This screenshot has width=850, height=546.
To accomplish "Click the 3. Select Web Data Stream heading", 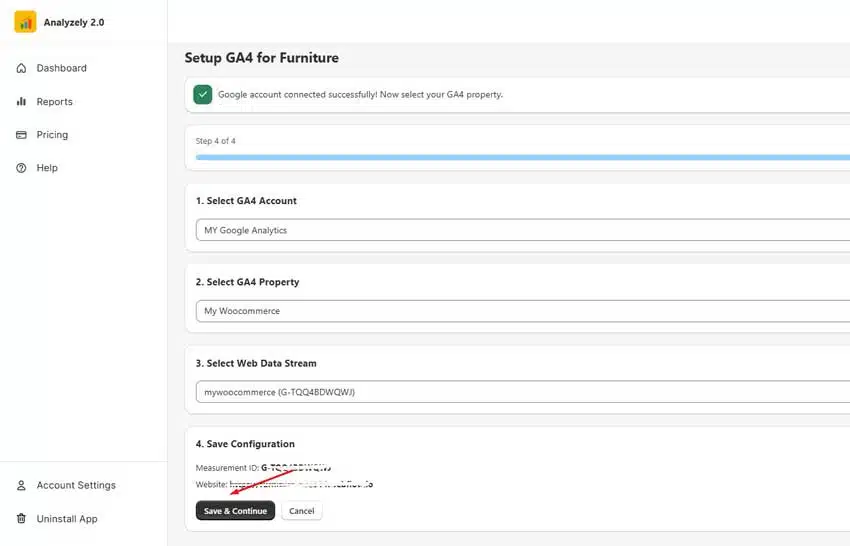I will click(256, 363).
